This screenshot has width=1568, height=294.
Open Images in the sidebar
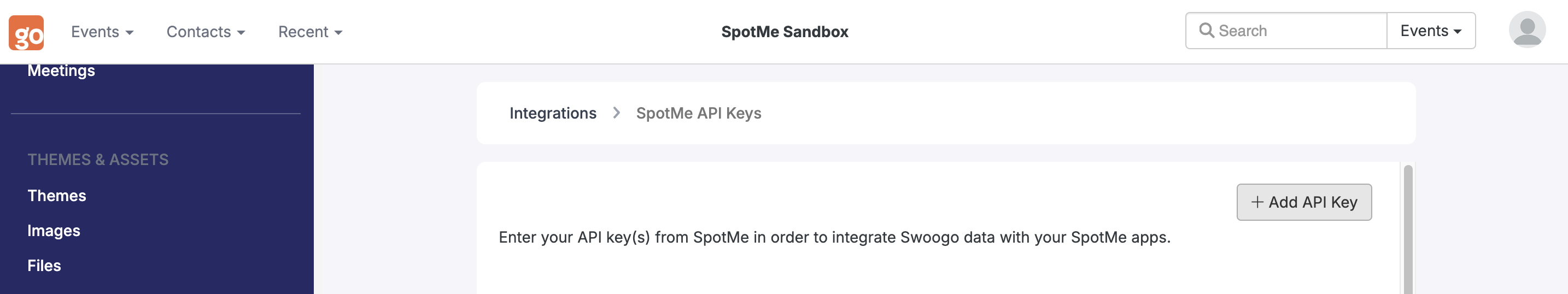click(54, 231)
